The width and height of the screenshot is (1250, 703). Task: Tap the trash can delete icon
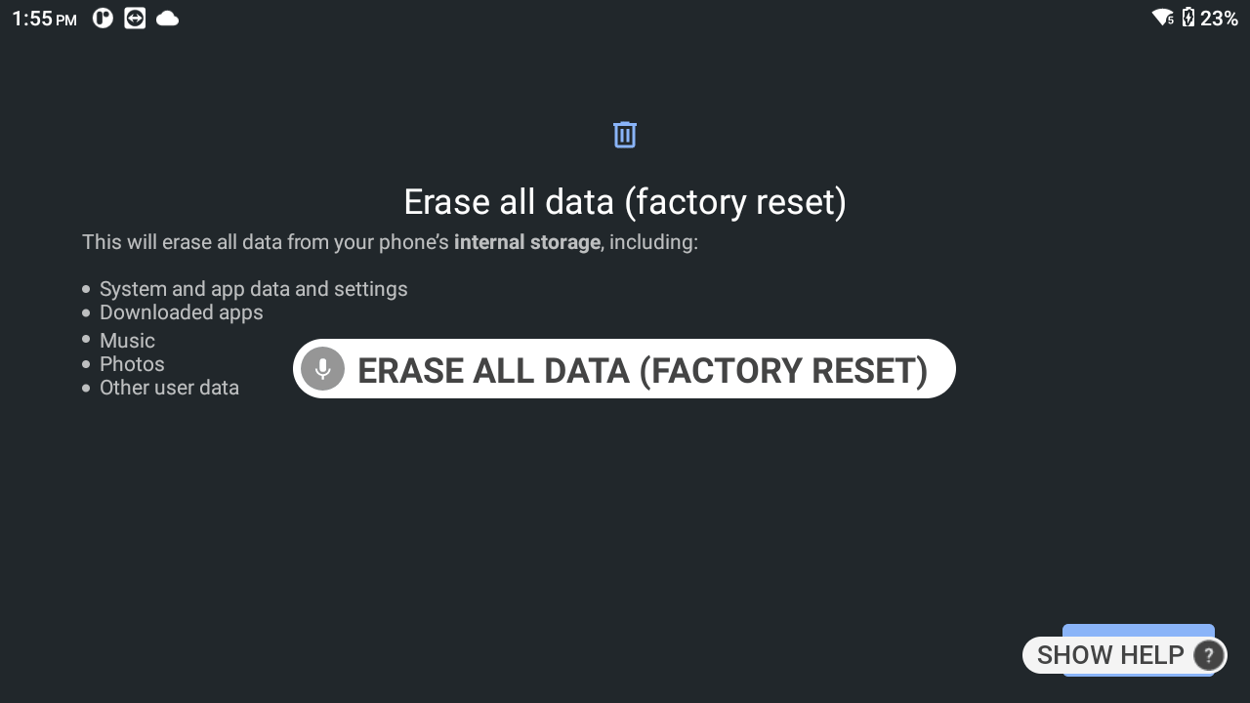click(x=624, y=134)
